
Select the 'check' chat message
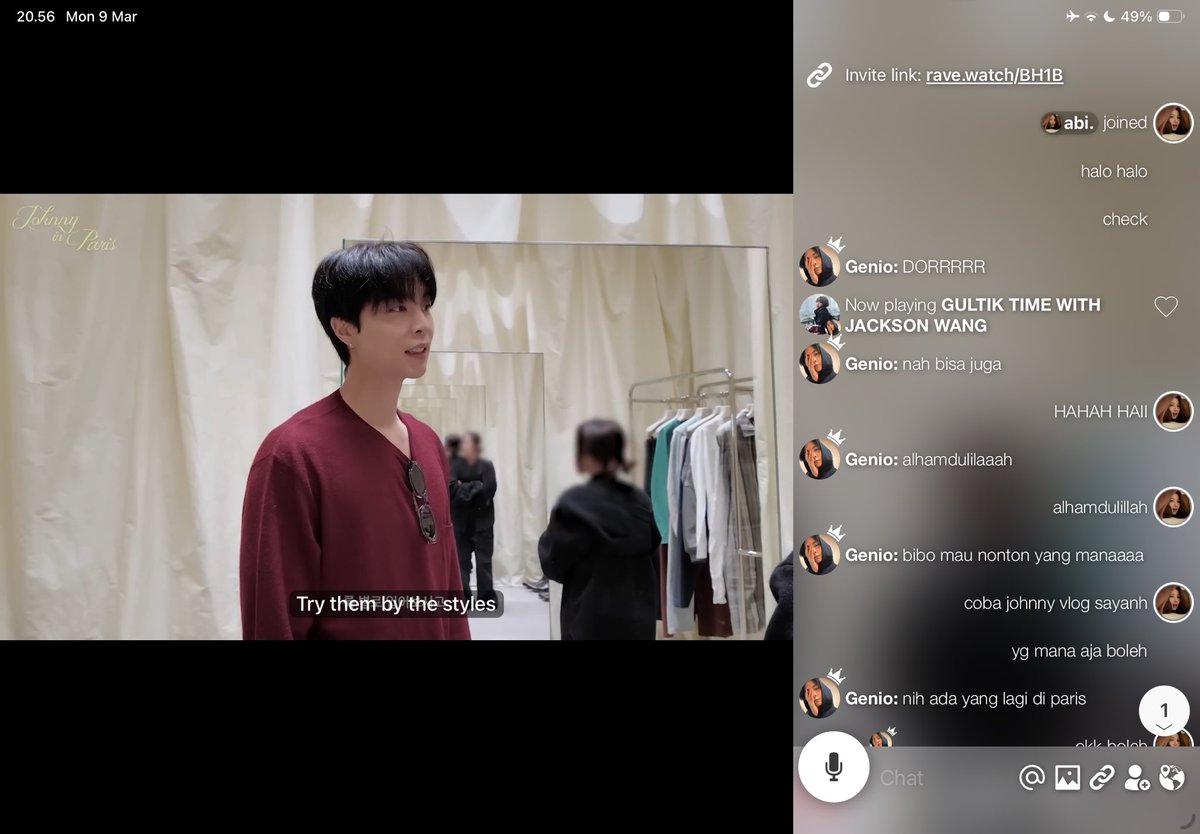click(x=1125, y=219)
